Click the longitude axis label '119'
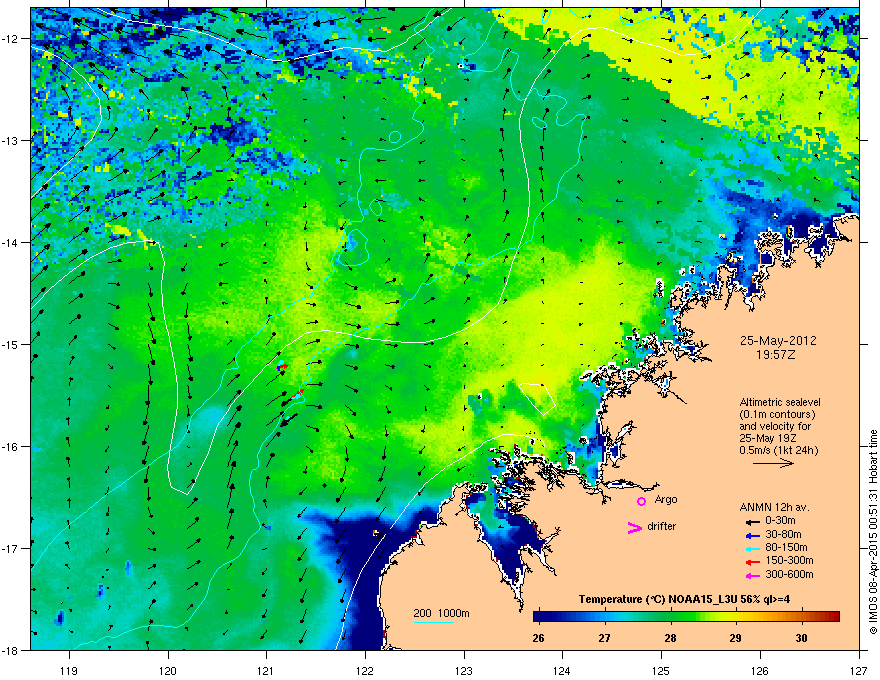 69,670
